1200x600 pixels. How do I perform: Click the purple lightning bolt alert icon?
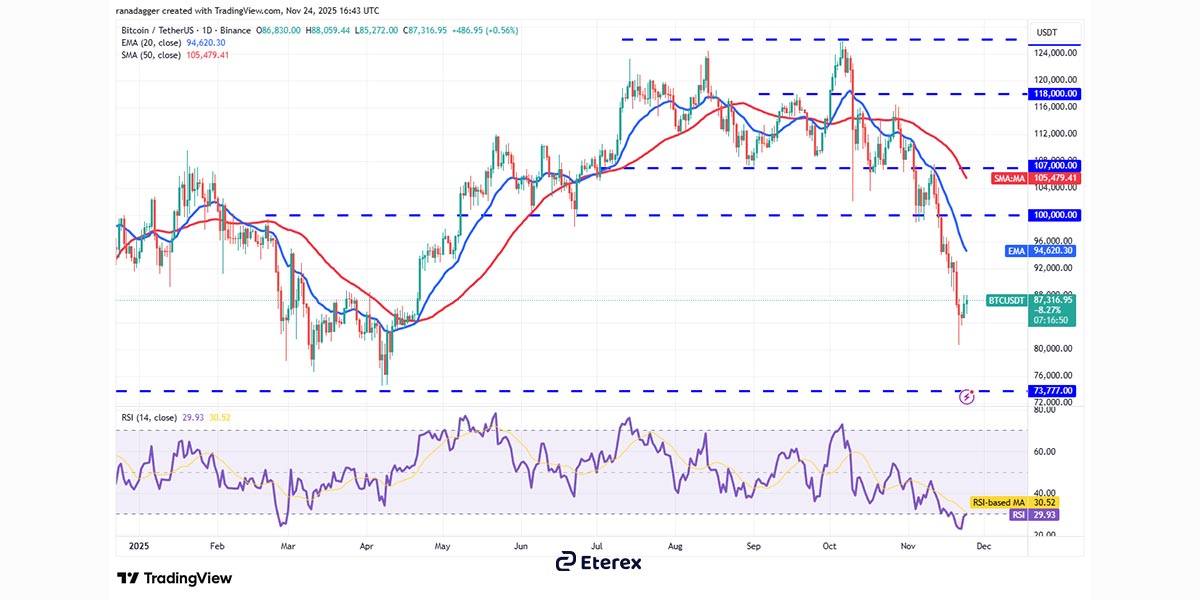[966, 397]
